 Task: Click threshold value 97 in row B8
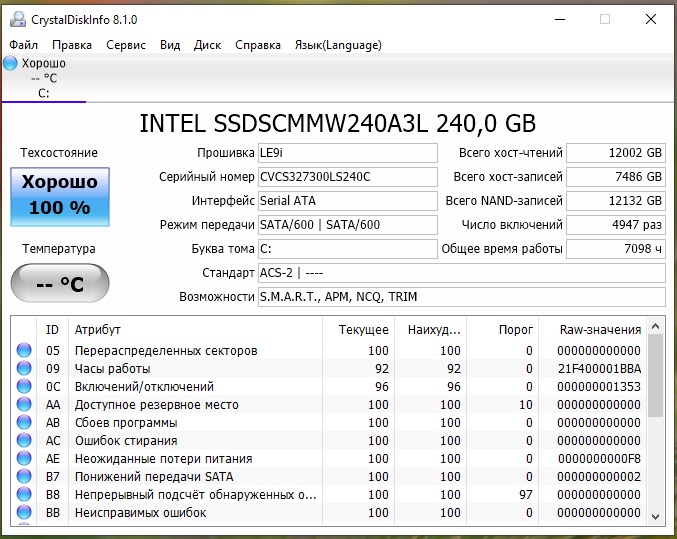point(525,494)
